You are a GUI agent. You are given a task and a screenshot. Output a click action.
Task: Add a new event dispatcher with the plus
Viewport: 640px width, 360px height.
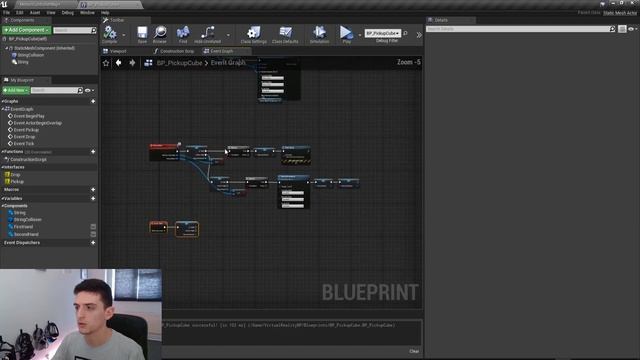93,243
